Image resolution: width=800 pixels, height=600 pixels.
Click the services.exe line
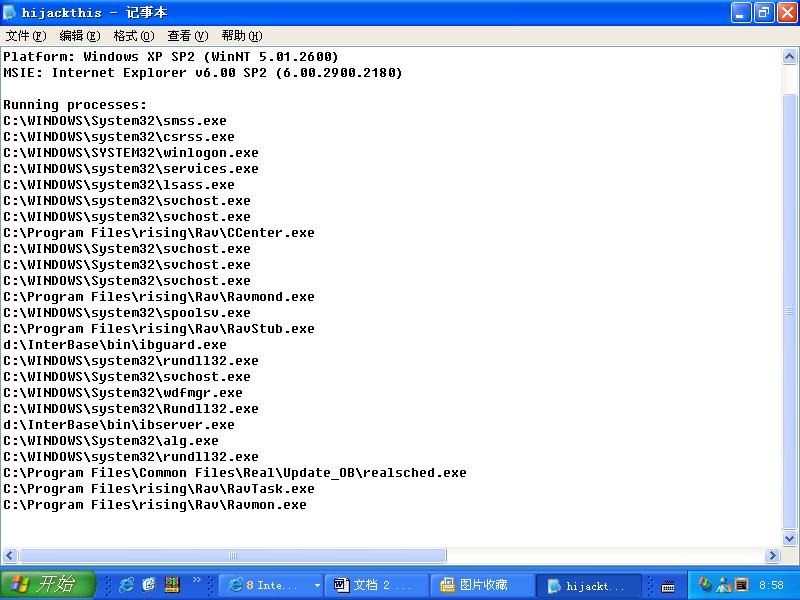pyautogui.click(x=131, y=168)
